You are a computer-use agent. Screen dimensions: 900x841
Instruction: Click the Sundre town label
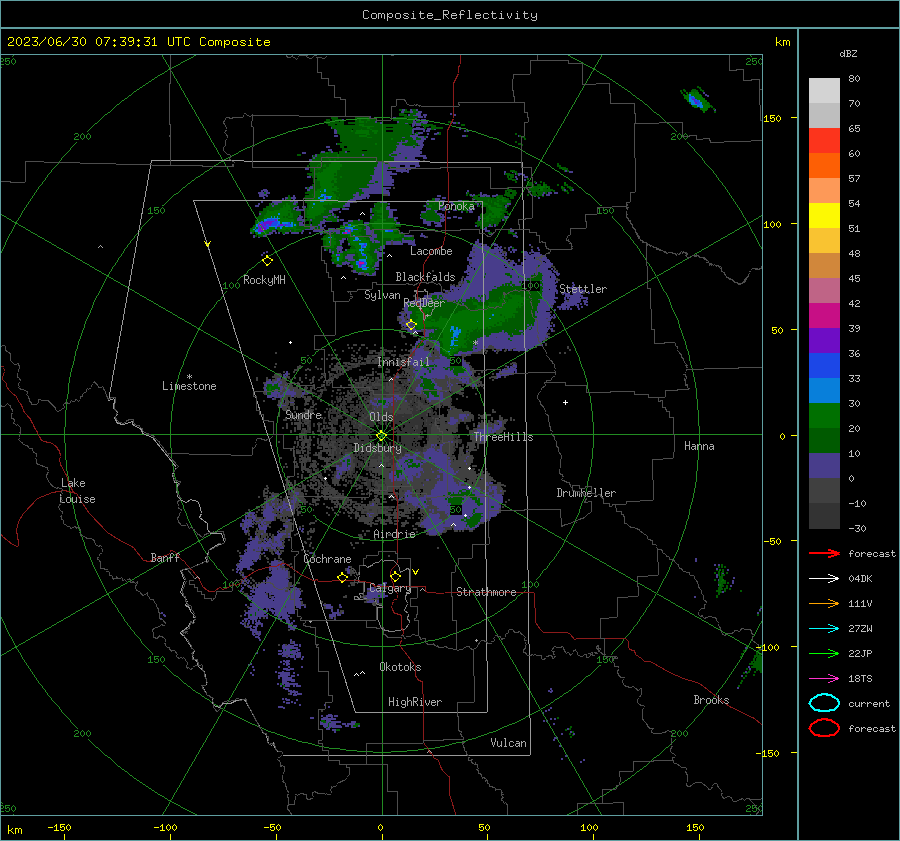pos(303,415)
